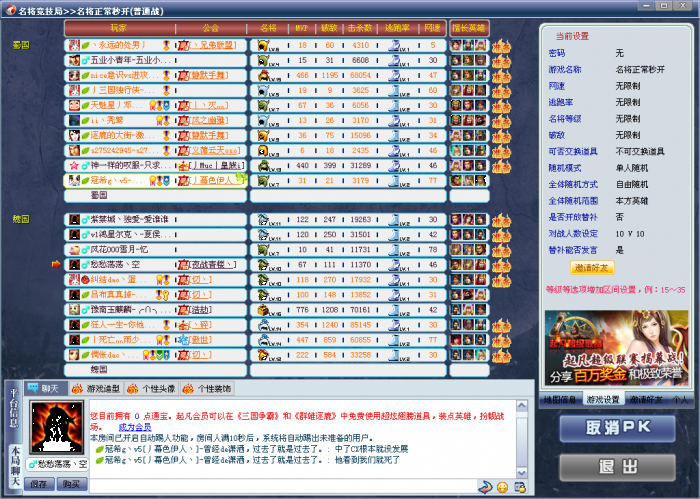The width and height of the screenshot is (700, 499).
Task: Click the male gender icon beside 紫禁城丶独爱
Action: click(x=85, y=220)
